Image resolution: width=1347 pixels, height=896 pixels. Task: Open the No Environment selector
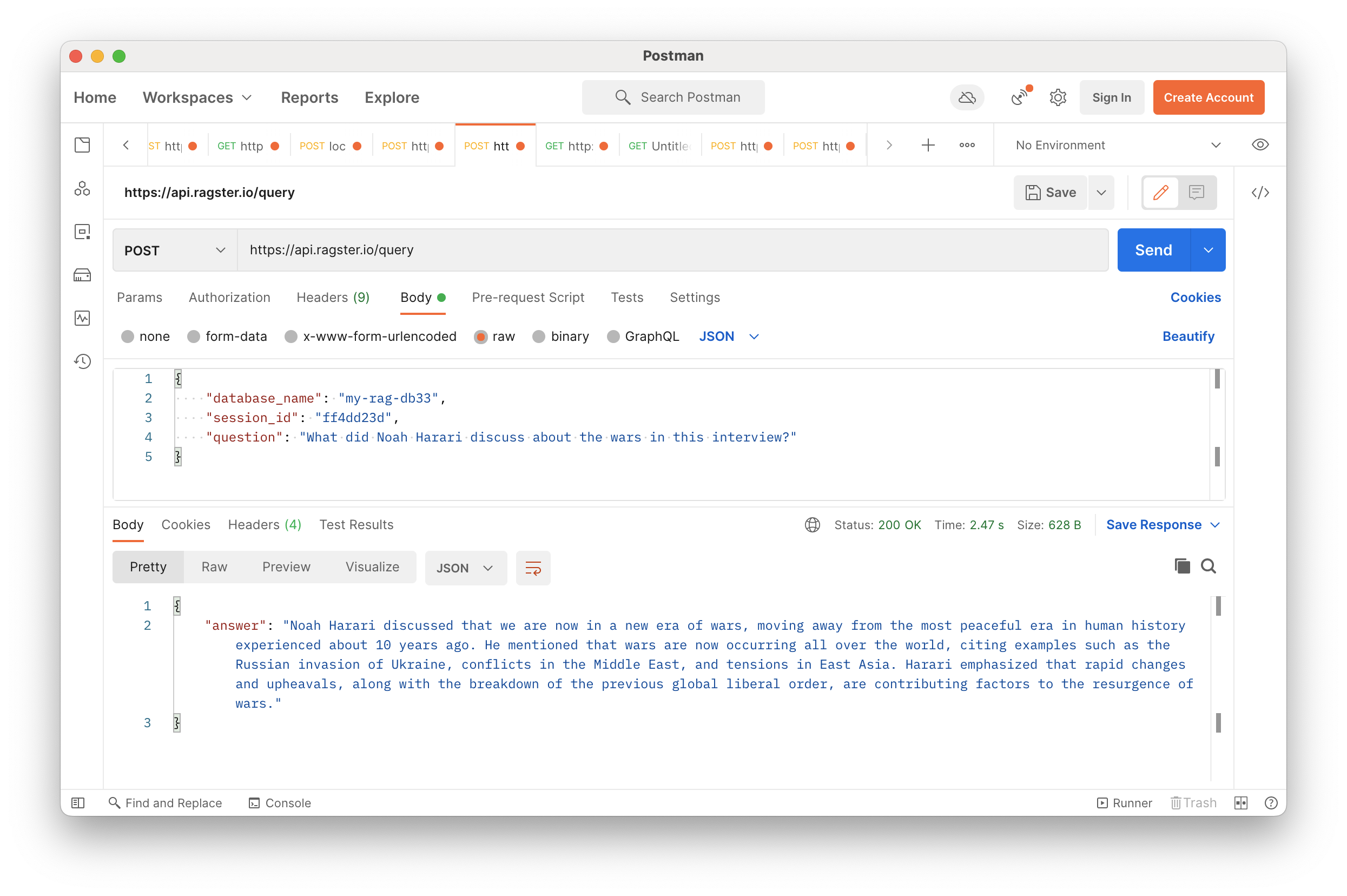[1117, 145]
